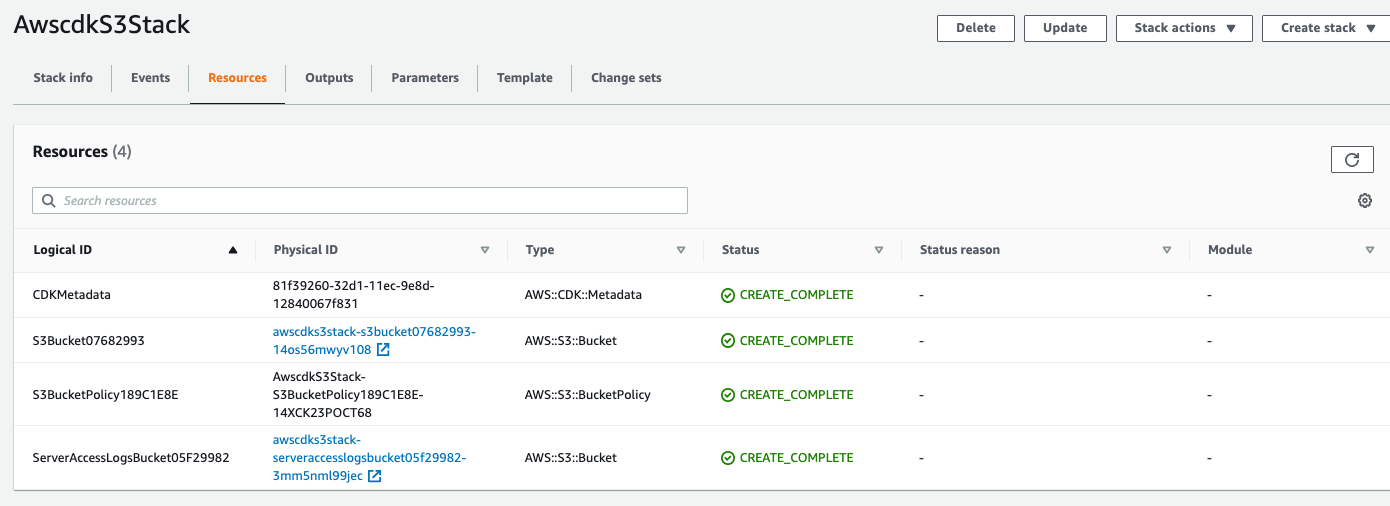Click the AwscdkS3Stack page title
The image size is (1390, 506).
pos(102,26)
